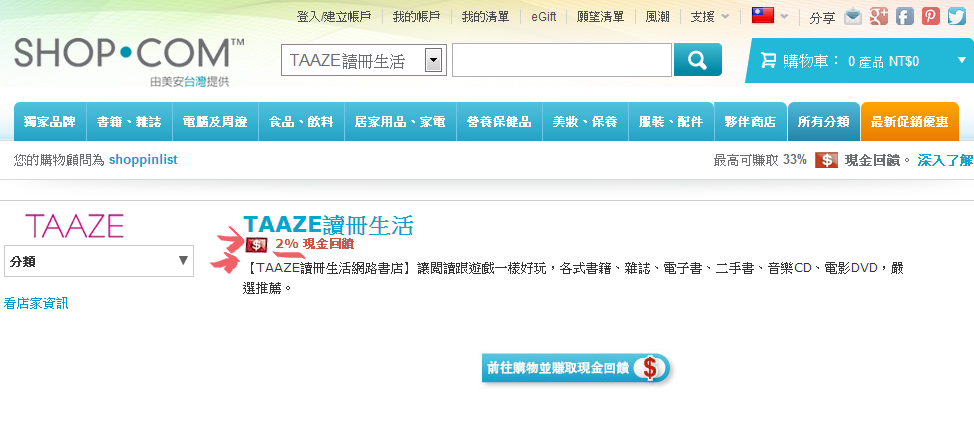Expand the shopping cart dropdown arrow
The image size is (974, 433).
(962, 60)
